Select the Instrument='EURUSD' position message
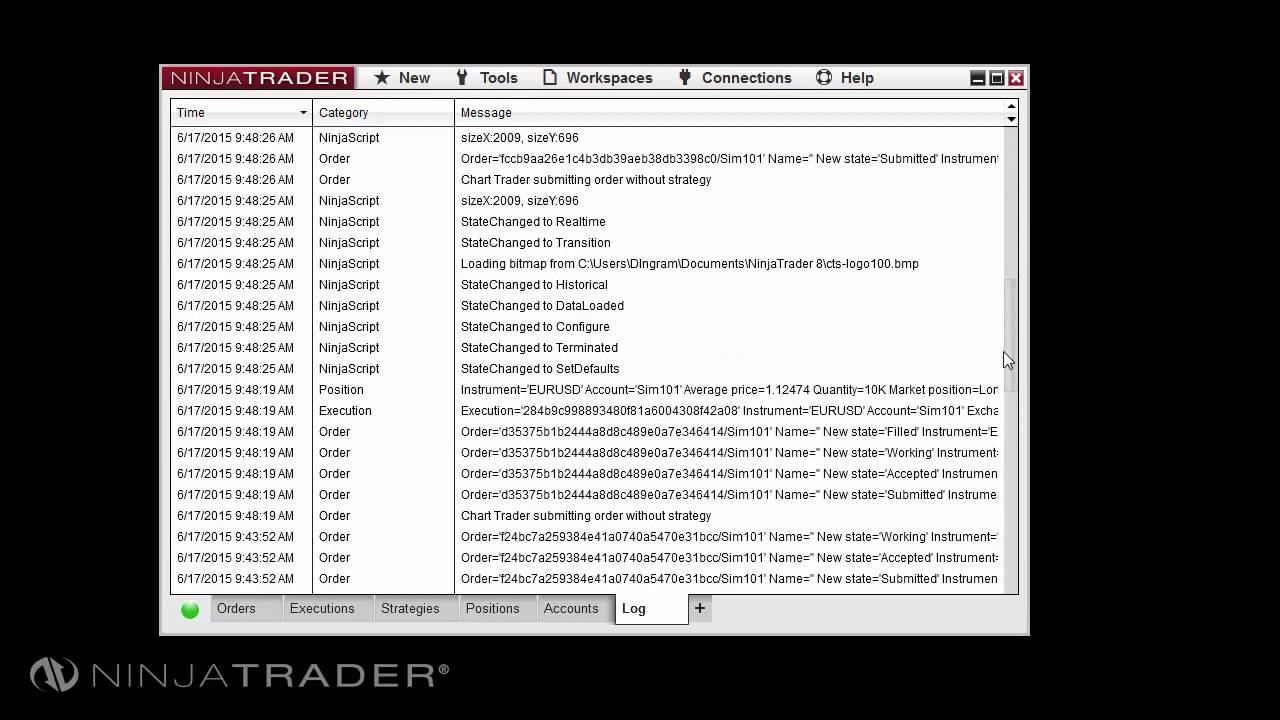Screen dimensions: 1280x720 [729, 390]
